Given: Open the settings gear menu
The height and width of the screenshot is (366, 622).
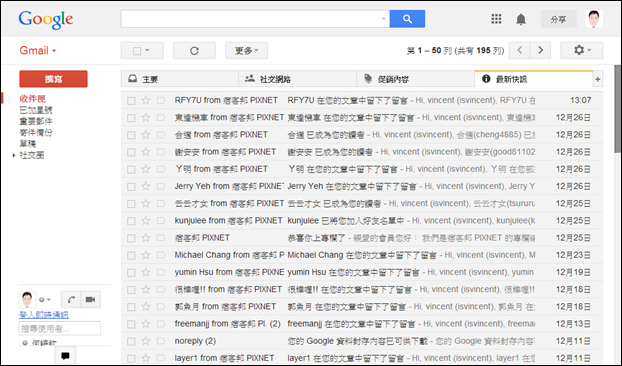Looking at the screenshot, I should click(582, 50).
